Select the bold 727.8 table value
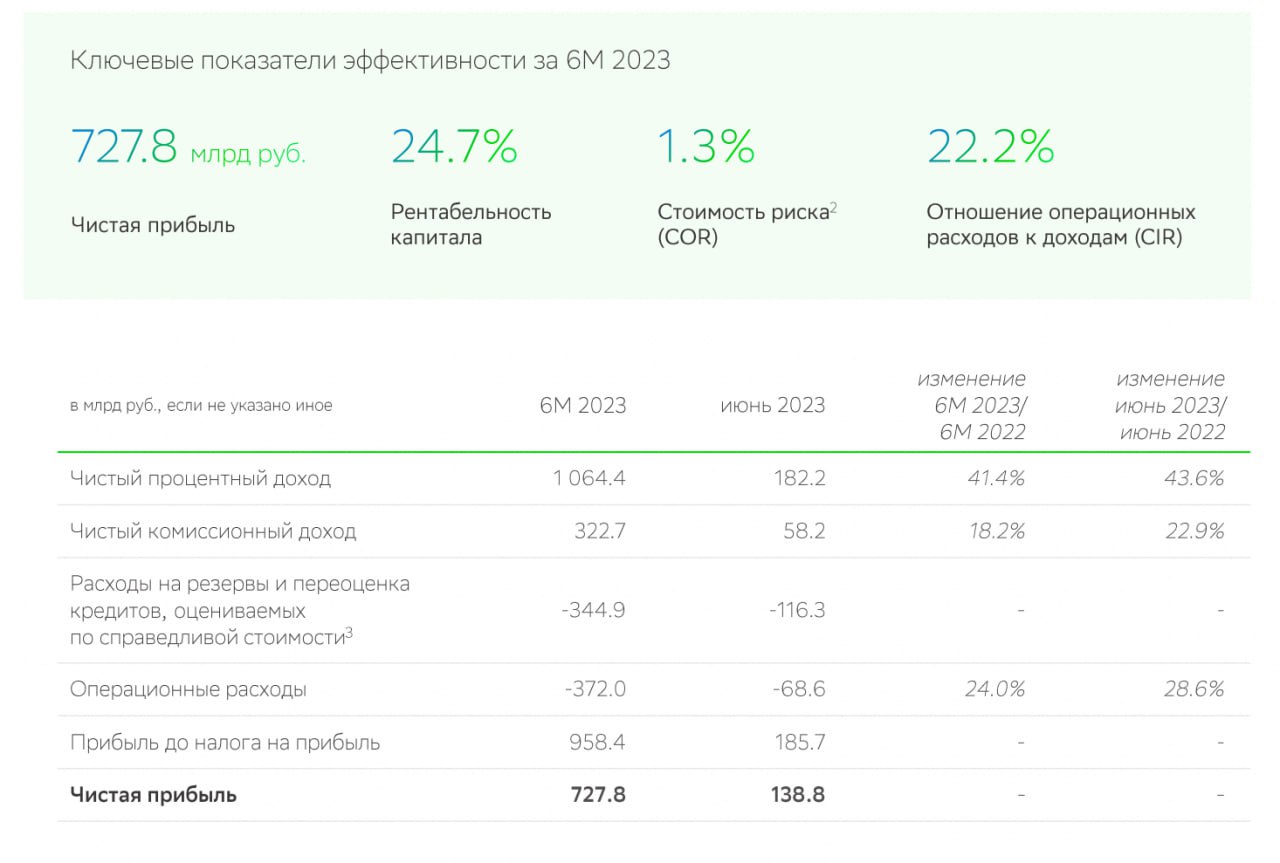Image resolution: width=1280 pixels, height=863 pixels. (x=598, y=795)
